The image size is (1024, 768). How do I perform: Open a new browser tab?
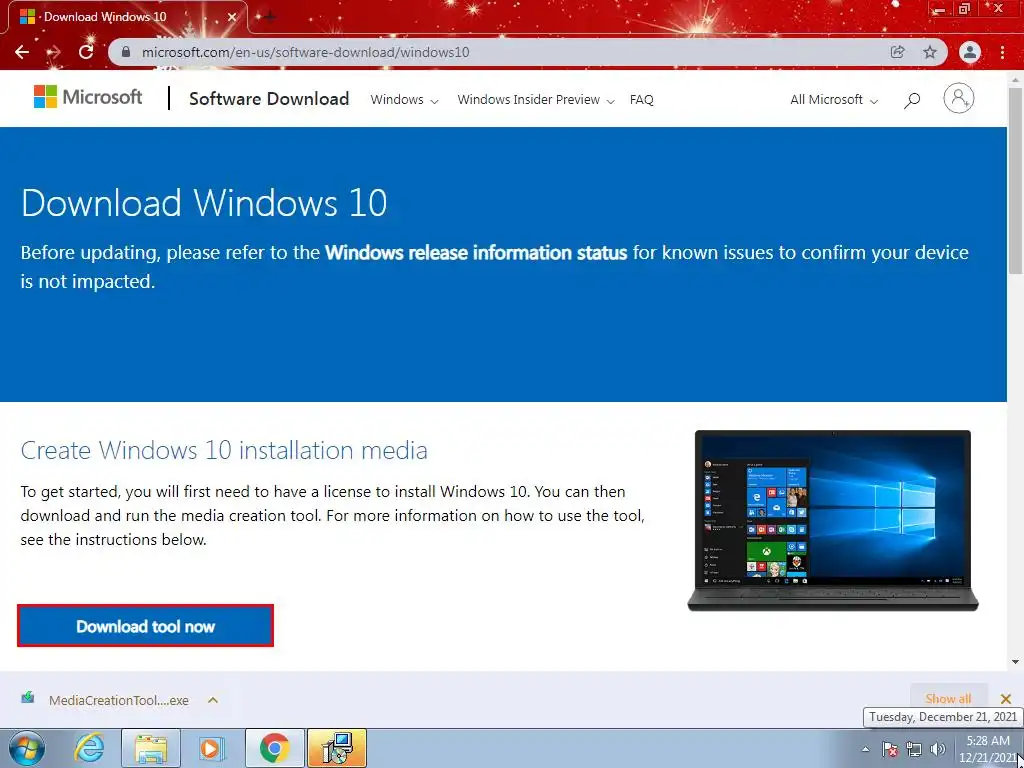pyautogui.click(x=270, y=17)
